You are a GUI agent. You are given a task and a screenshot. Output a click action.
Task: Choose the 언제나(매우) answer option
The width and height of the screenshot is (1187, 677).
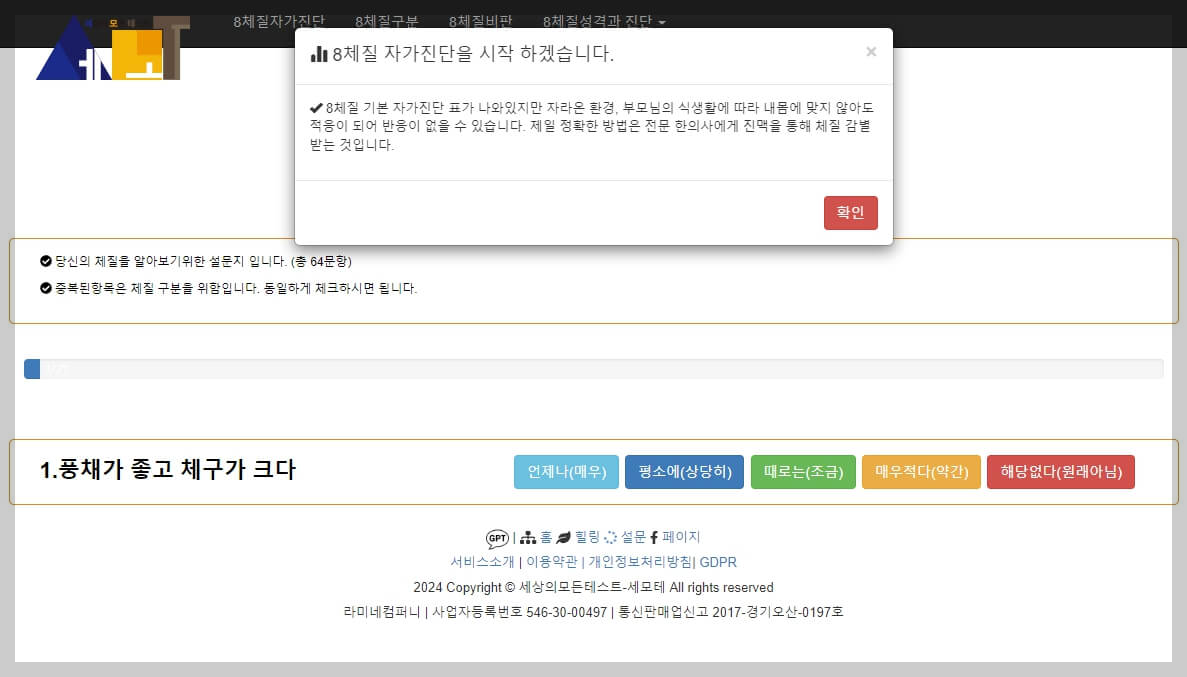coord(566,471)
